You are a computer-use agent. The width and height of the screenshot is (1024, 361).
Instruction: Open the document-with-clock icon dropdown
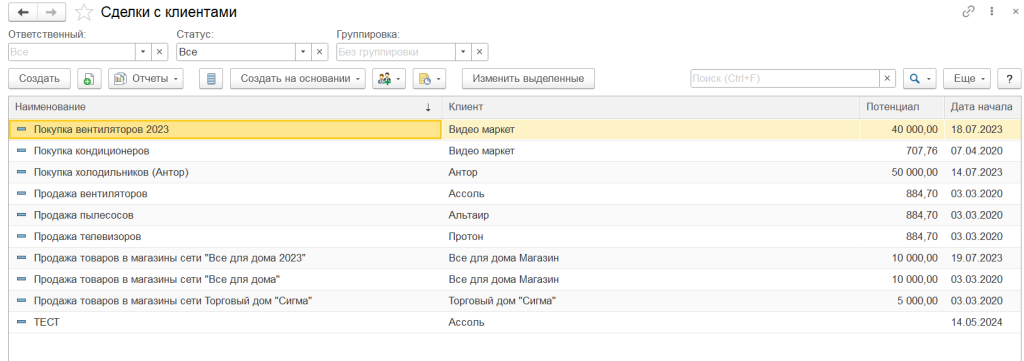[x=429, y=78]
